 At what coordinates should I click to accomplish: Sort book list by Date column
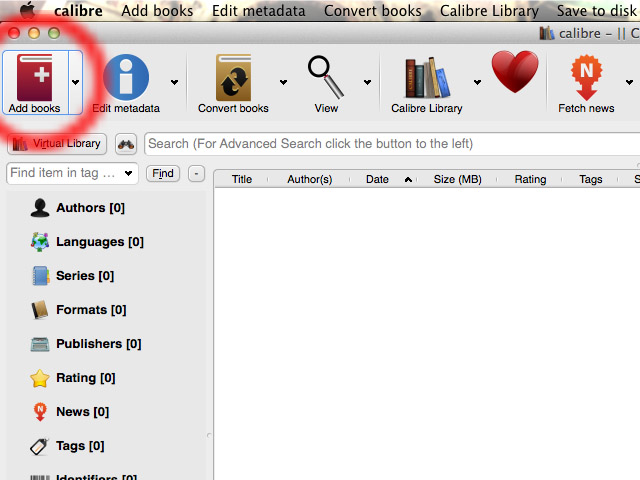click(377, 180)
